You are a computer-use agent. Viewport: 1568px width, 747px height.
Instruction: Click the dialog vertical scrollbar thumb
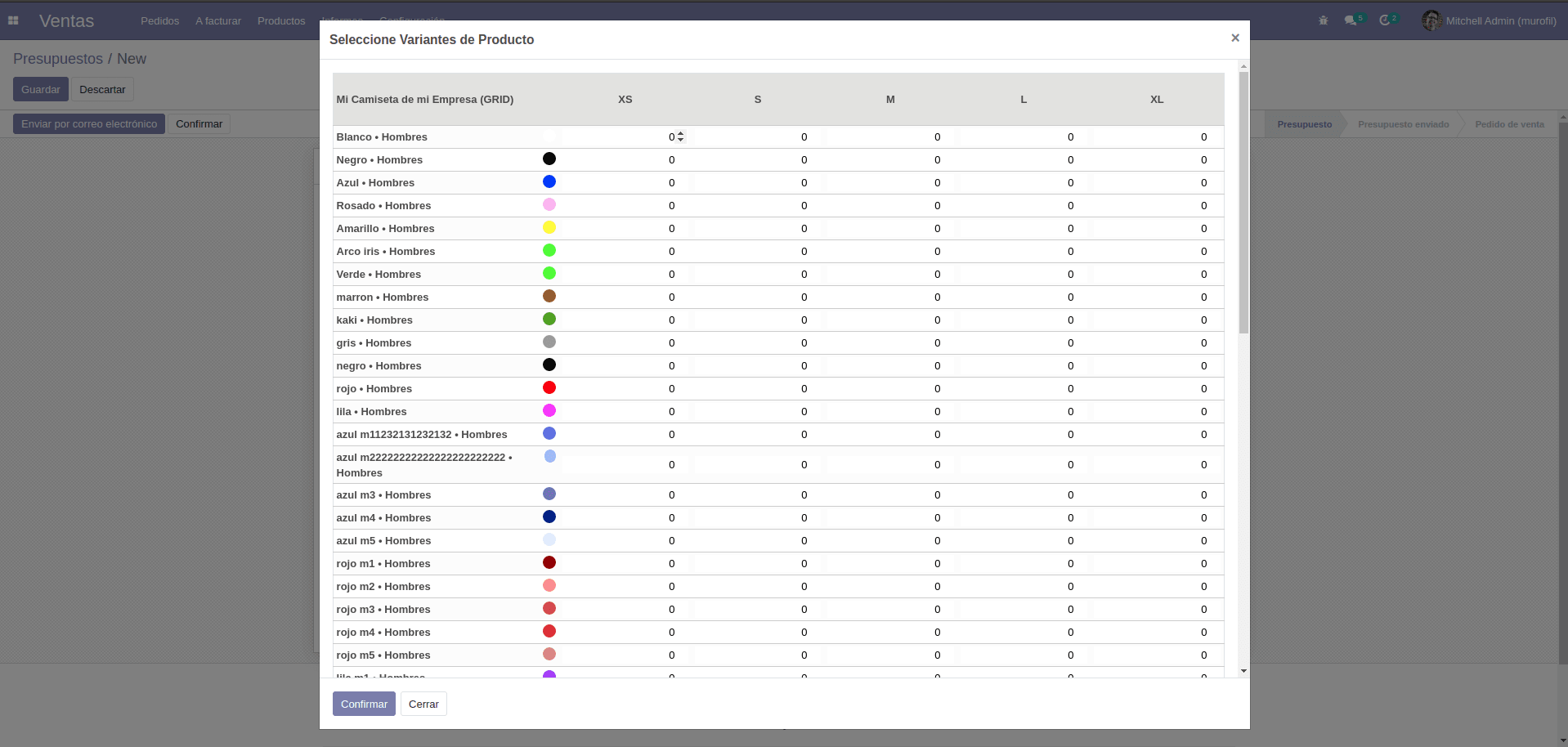tap(1243, 202)
